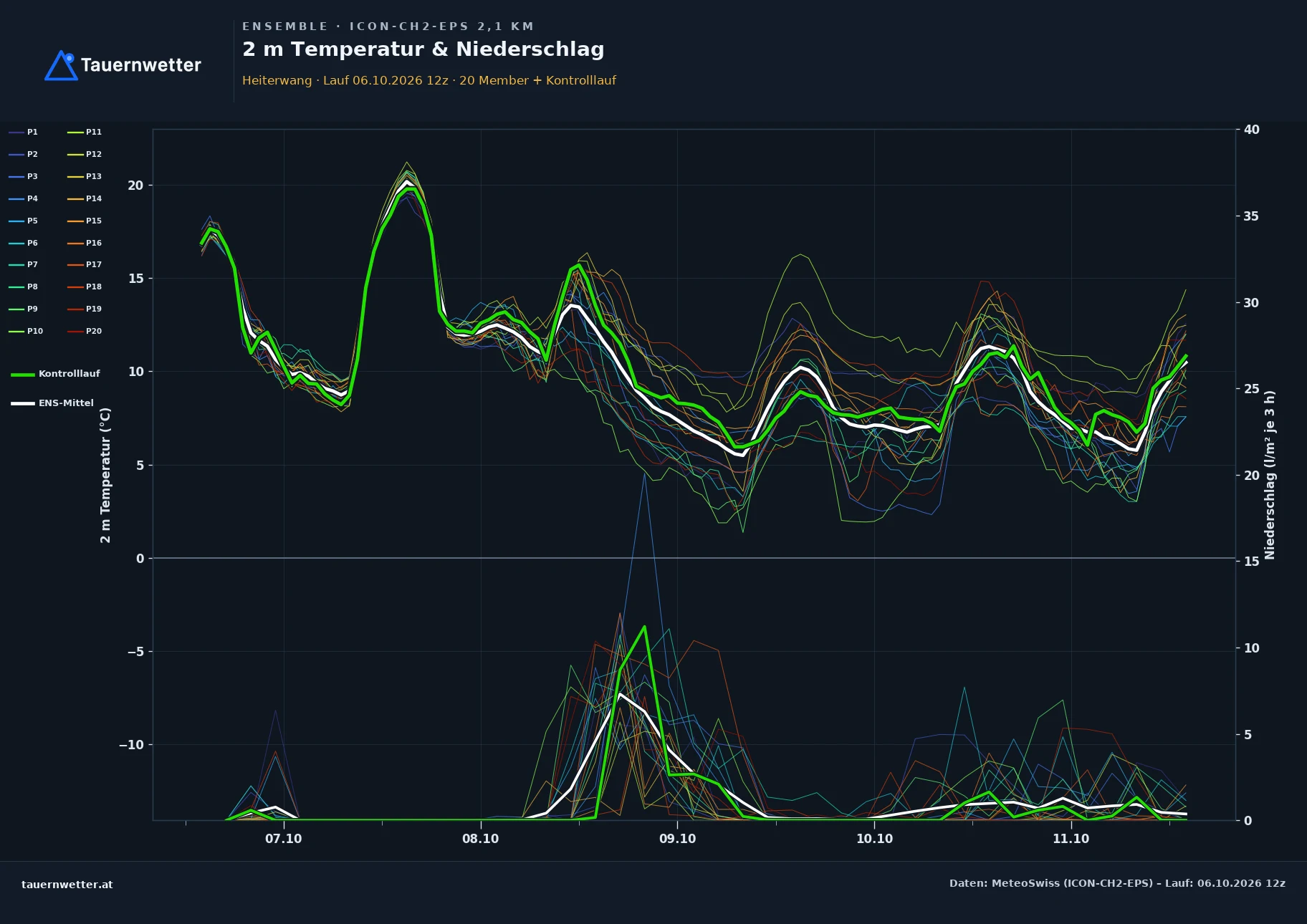1307x924 pixels.
Task: Click the 09.10 date axis label
Action: tap(677, 839)
